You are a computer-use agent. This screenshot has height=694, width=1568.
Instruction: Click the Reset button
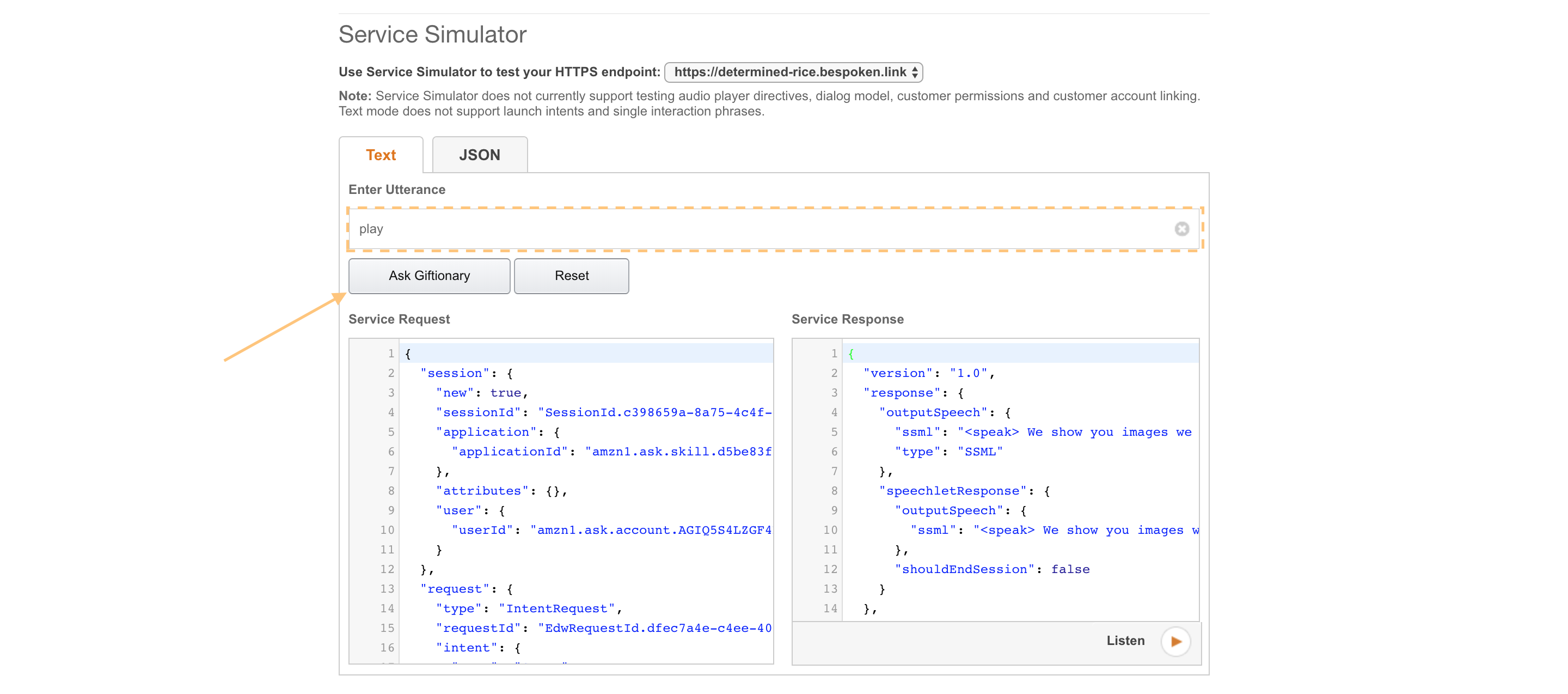pos(572,276)
